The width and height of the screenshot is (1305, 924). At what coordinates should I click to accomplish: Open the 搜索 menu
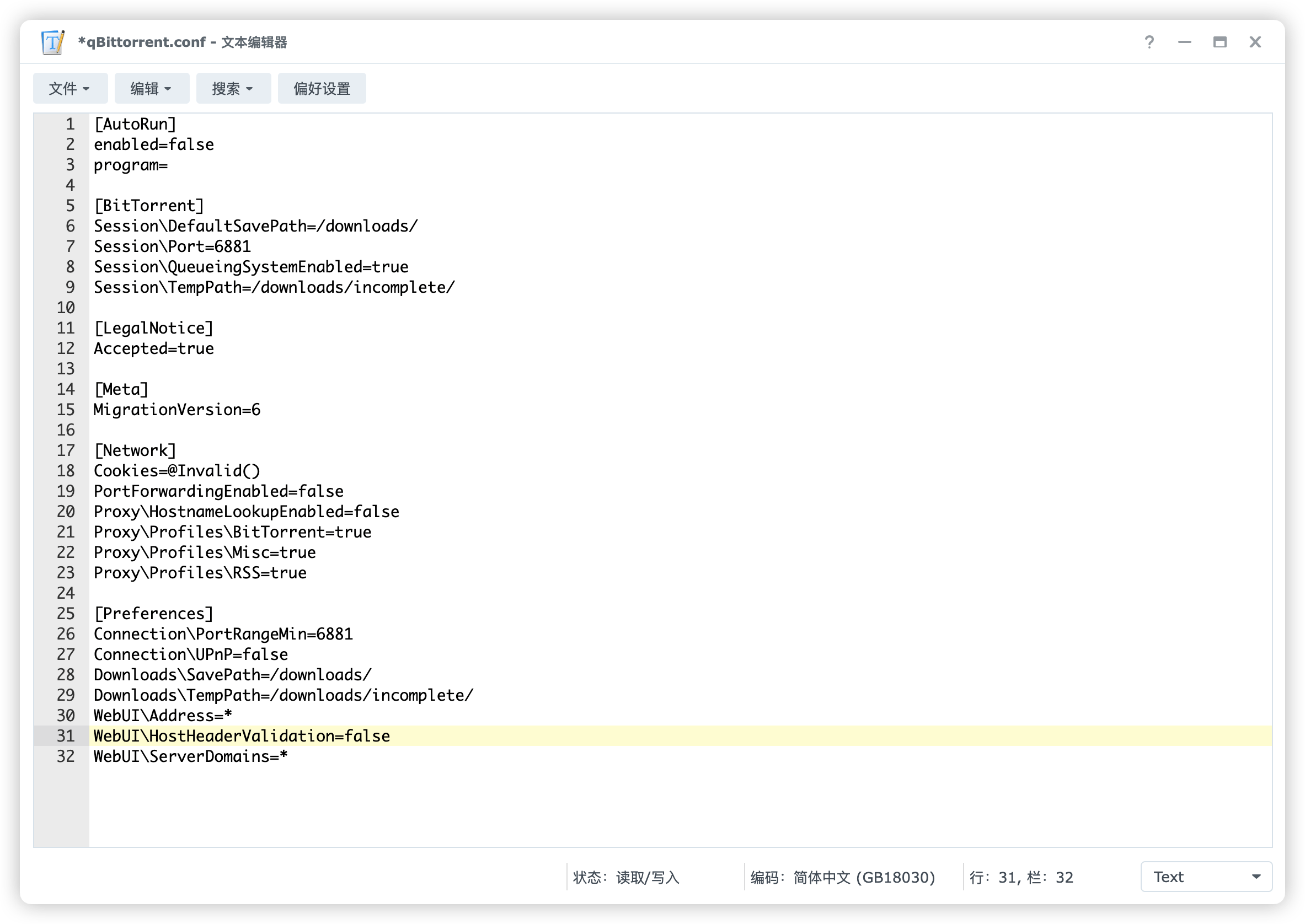(x=233, y=89)
